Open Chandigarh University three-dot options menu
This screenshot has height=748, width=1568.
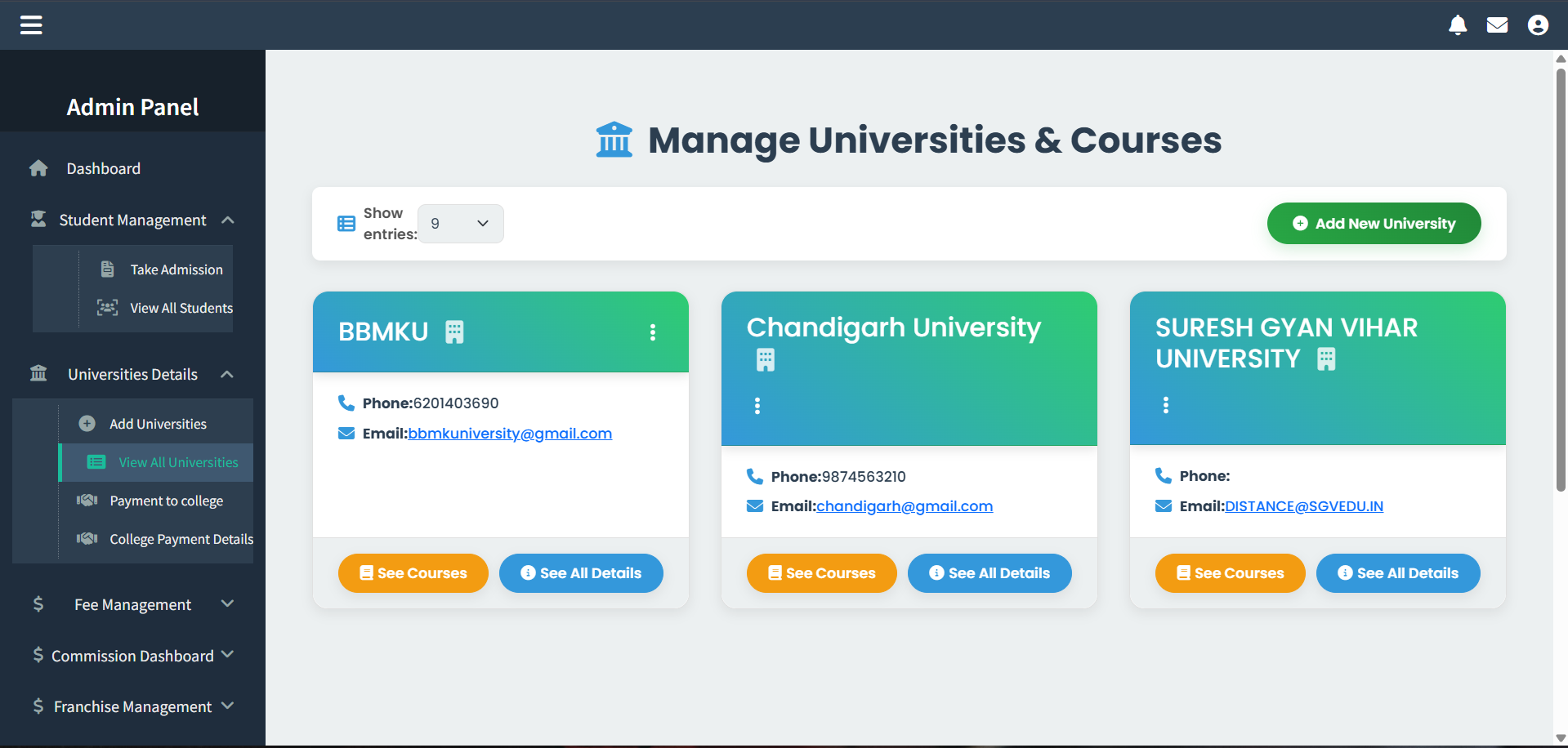click(x=757, y=406)
